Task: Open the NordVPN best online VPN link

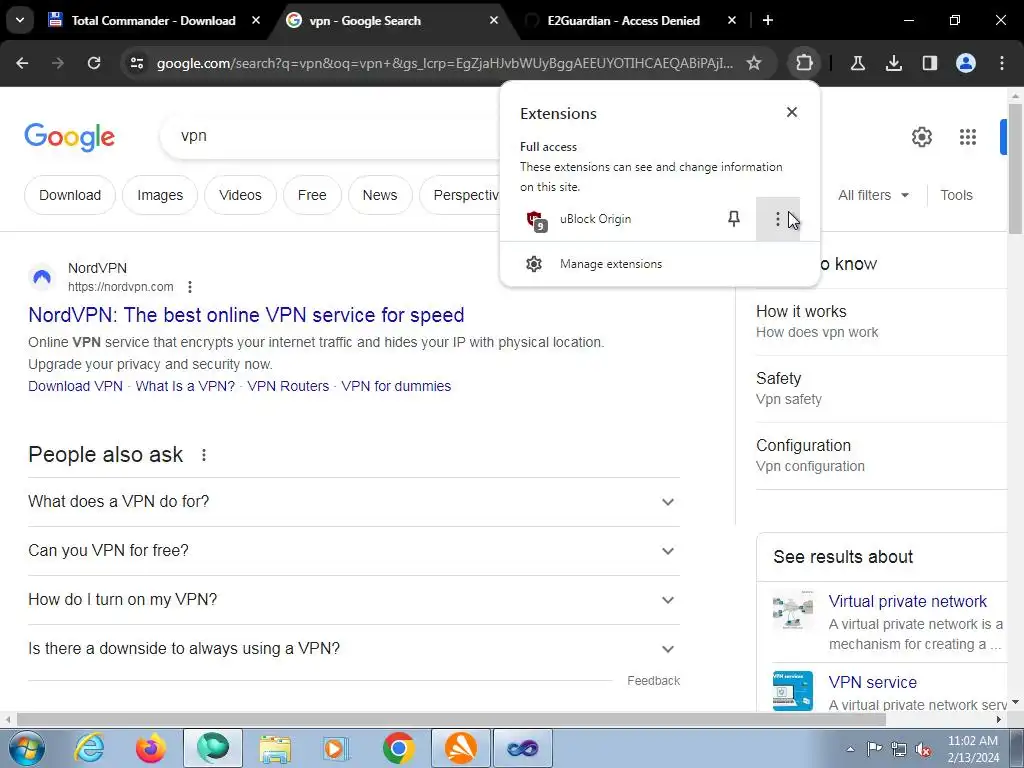Action: pyautogui.click(x=246, y=315)
